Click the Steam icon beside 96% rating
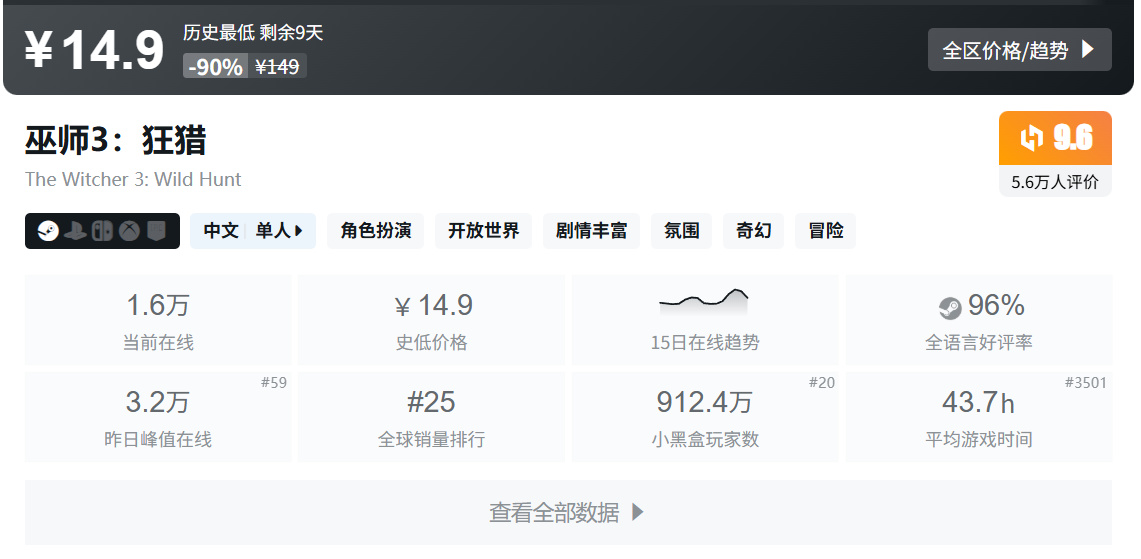1141x559 pixels. 950,309
